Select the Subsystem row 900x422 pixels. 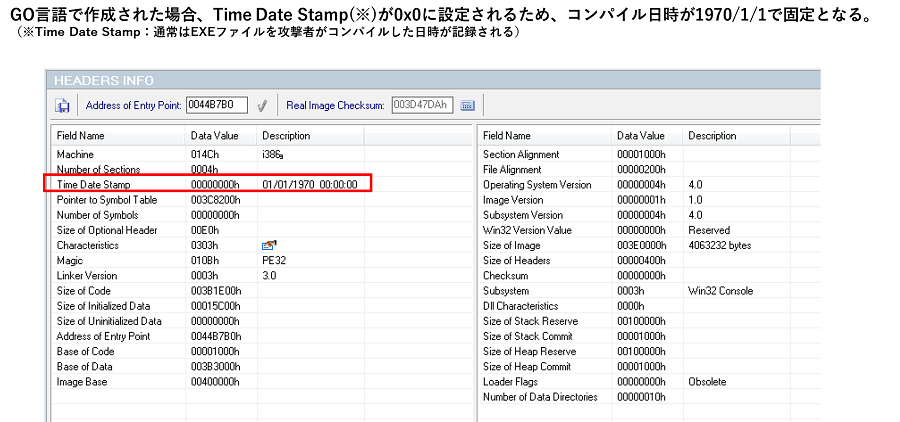point(506,291)
